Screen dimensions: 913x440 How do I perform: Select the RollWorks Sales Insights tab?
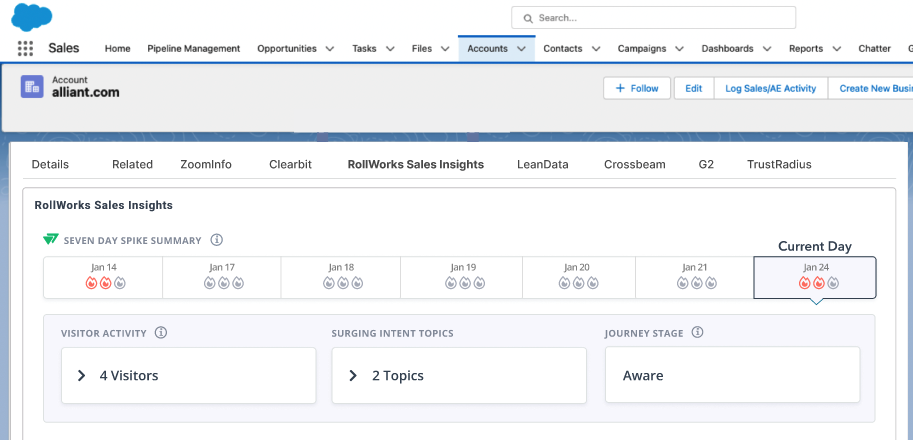[416, 165]
